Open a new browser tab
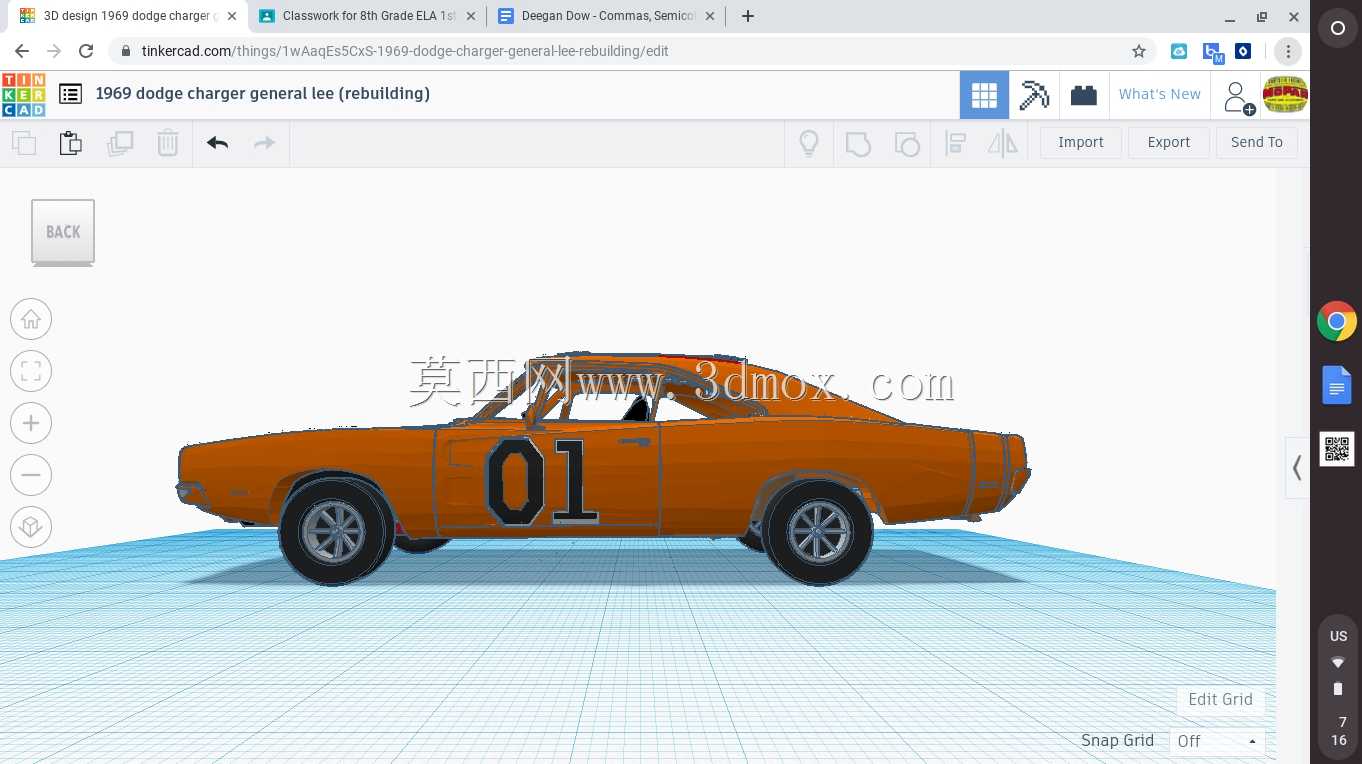This screenshot has width=1362, height=764. 747,16
